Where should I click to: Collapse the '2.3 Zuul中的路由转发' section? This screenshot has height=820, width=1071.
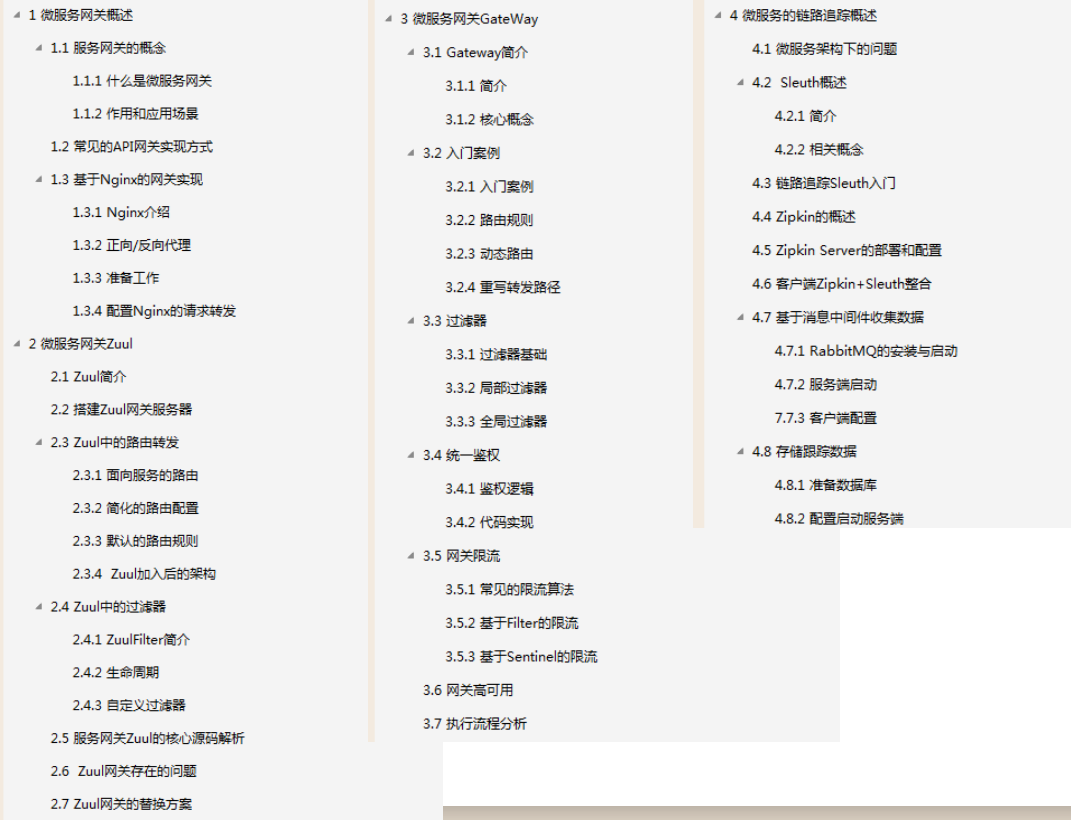click(x=39, y=442)
